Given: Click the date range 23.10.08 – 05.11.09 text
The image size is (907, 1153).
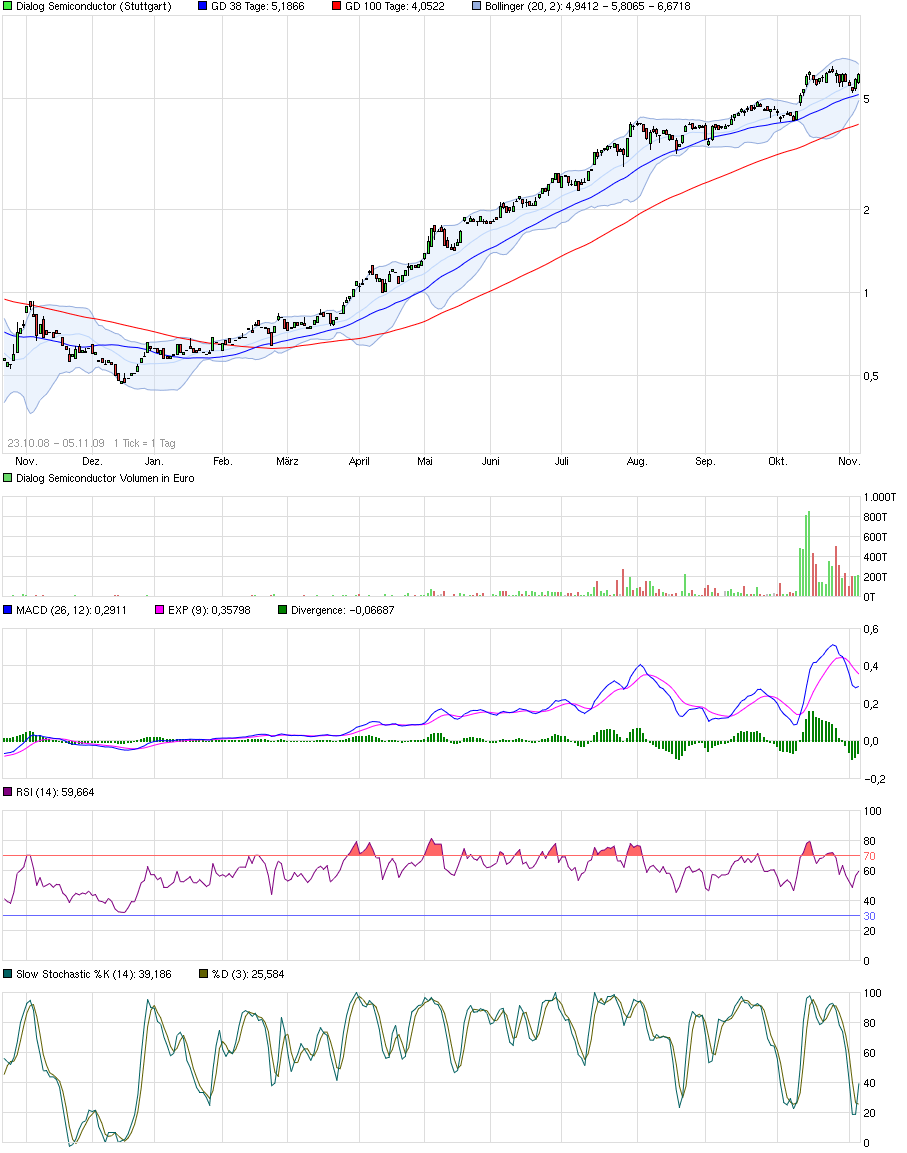Looking at the screenshot, I should (x=56, y=443).
